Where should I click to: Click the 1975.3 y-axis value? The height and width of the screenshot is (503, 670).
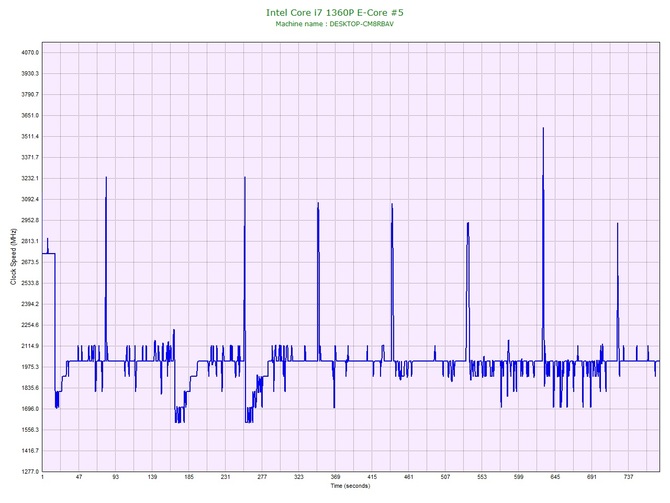[x=30, y=367]
